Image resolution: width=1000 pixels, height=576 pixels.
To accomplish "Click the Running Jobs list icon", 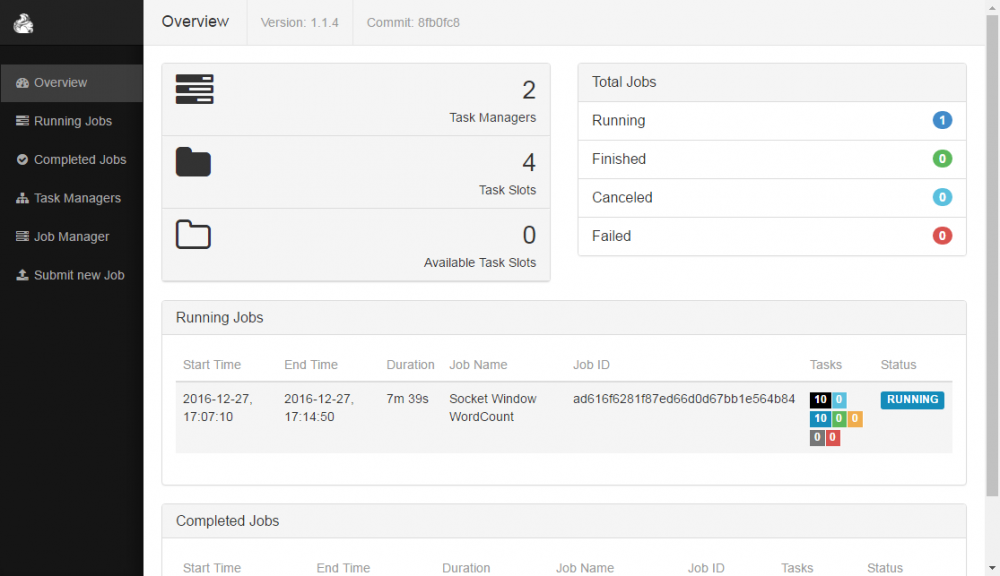I will coord(23,121).
